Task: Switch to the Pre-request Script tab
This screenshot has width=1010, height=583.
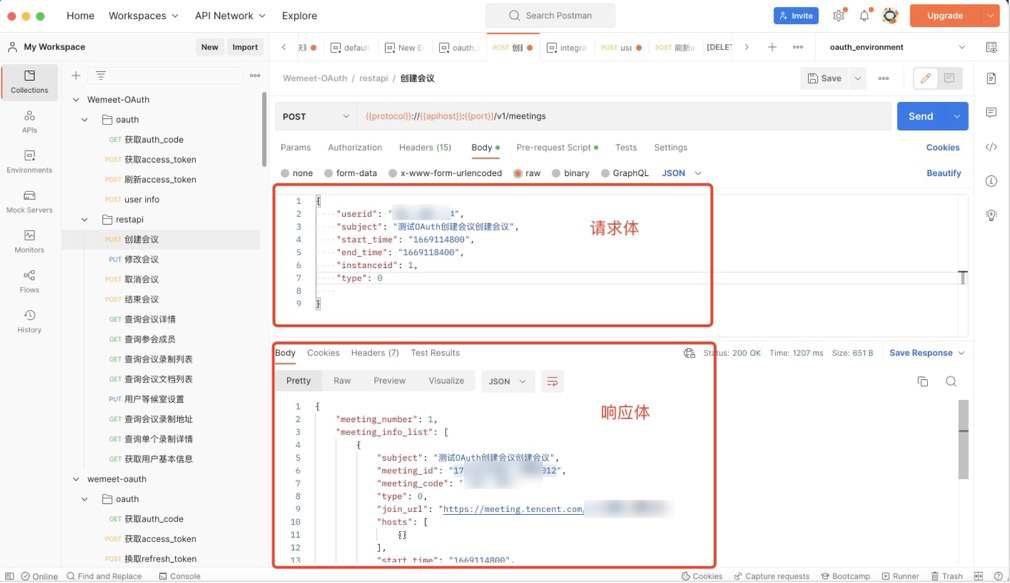Action: point(557,148)
